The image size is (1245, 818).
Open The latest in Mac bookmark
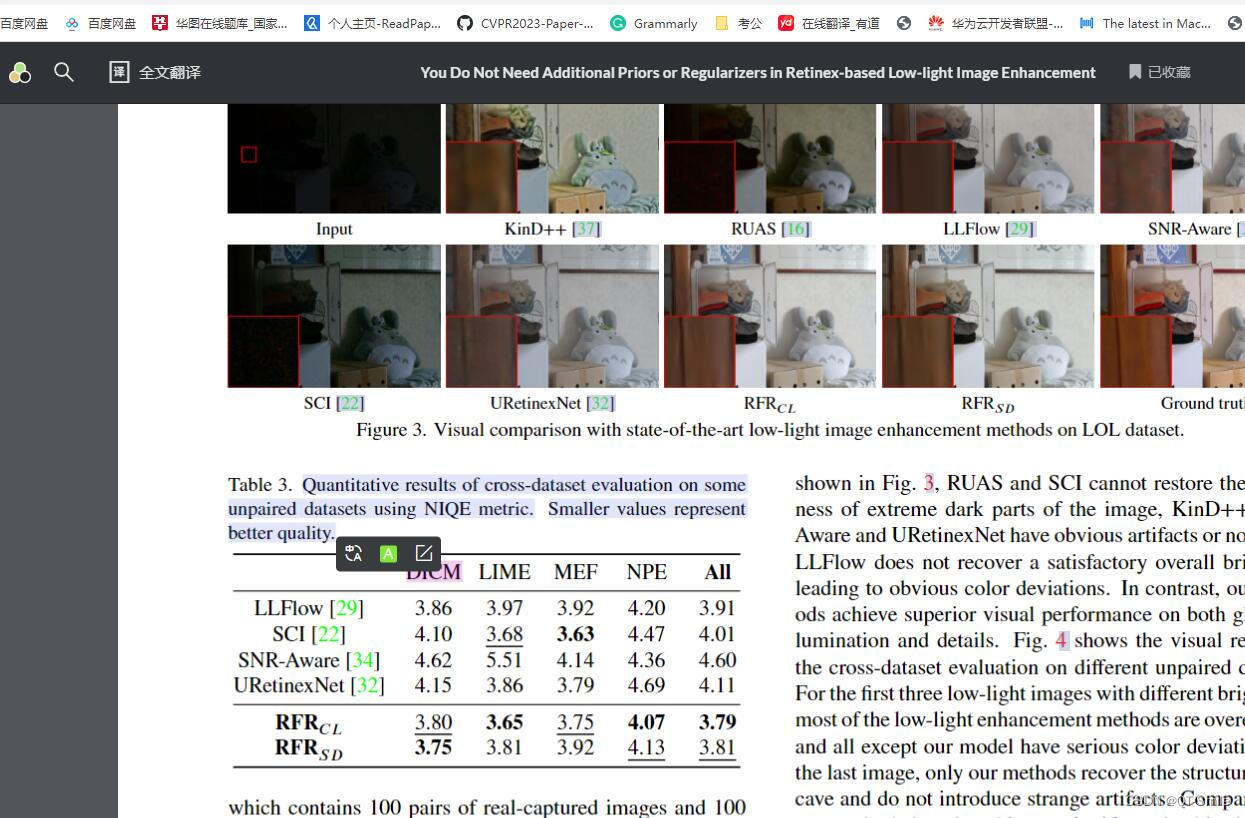tap(1146, 23)
